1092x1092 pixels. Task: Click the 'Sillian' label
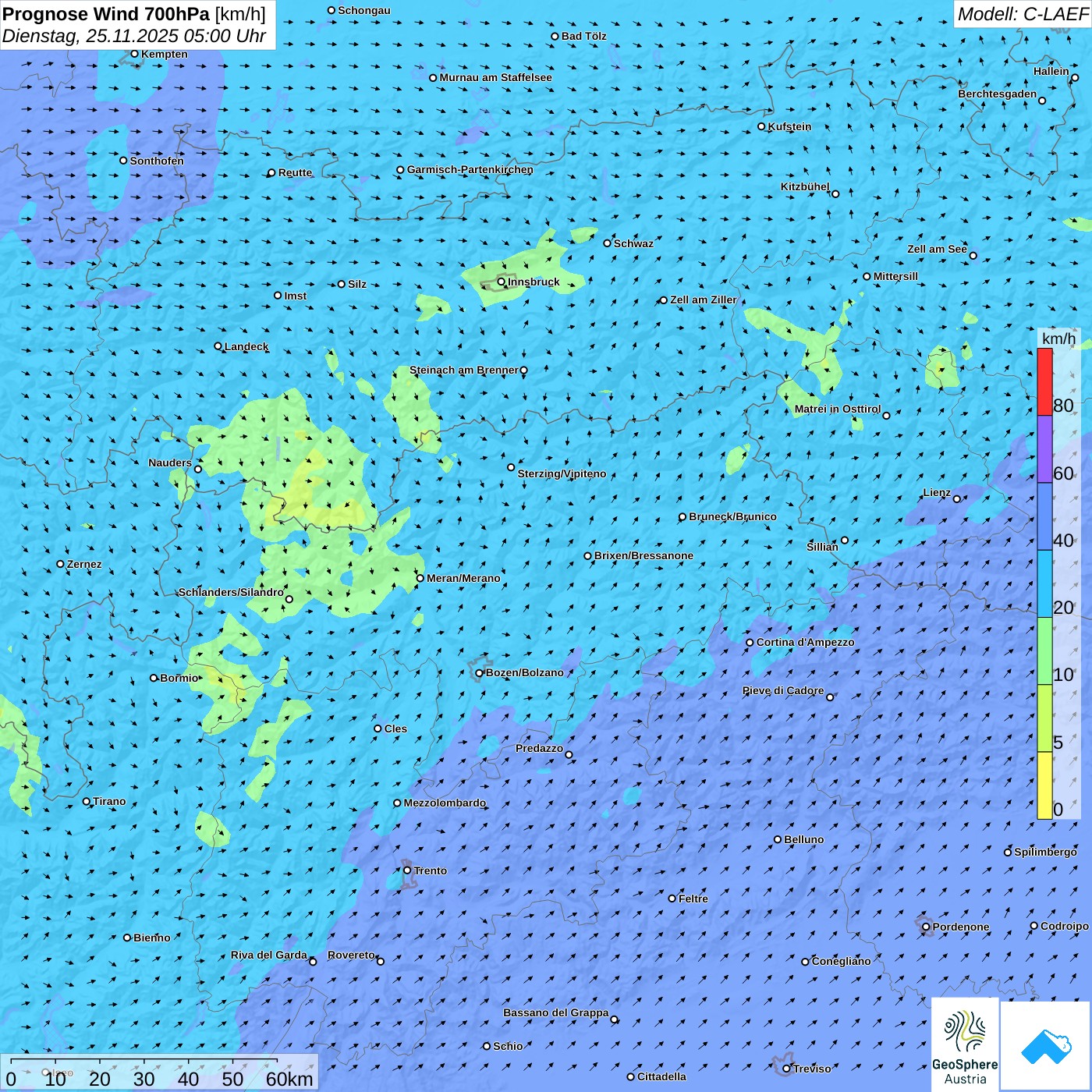822,547
